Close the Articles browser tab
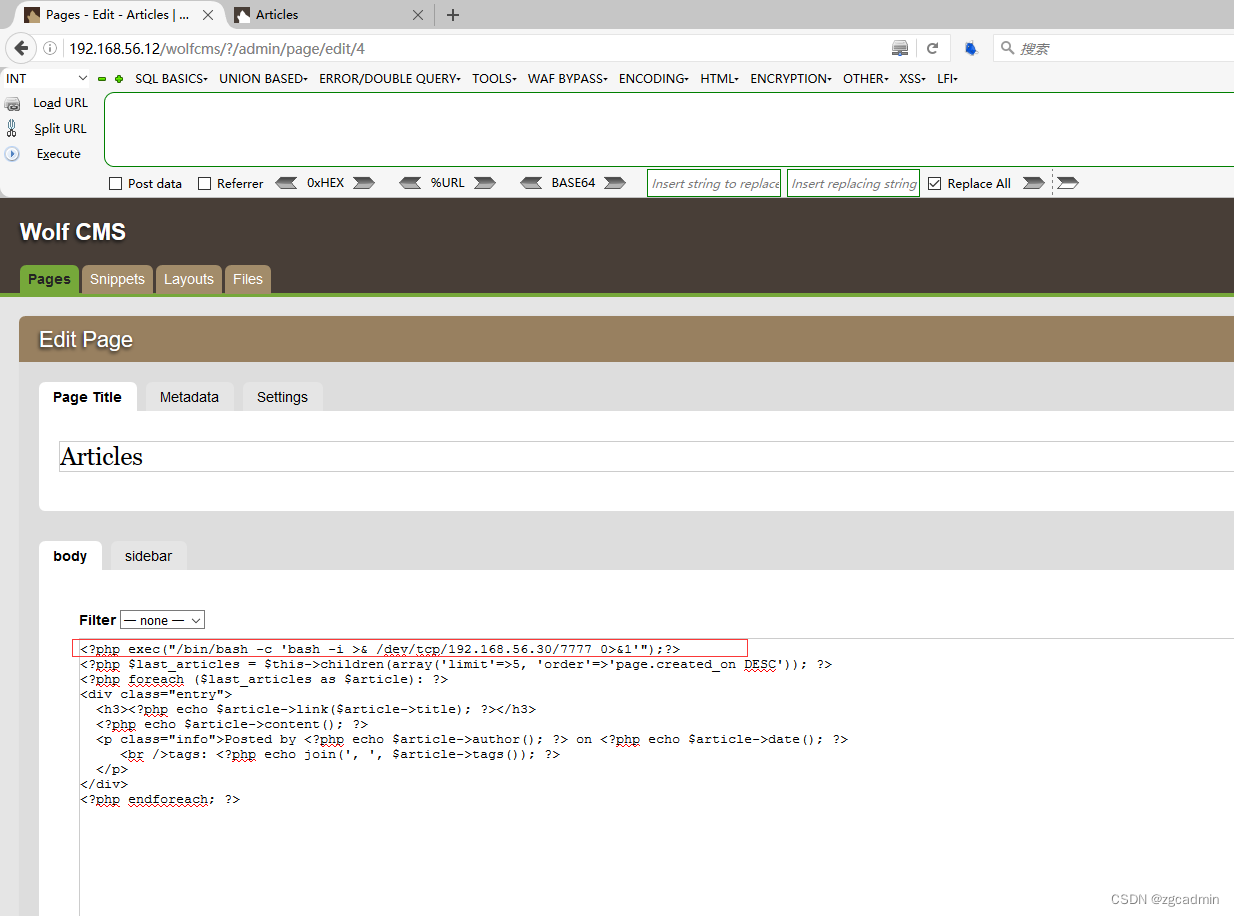1234x916 pixels. (x=419, y=15)
